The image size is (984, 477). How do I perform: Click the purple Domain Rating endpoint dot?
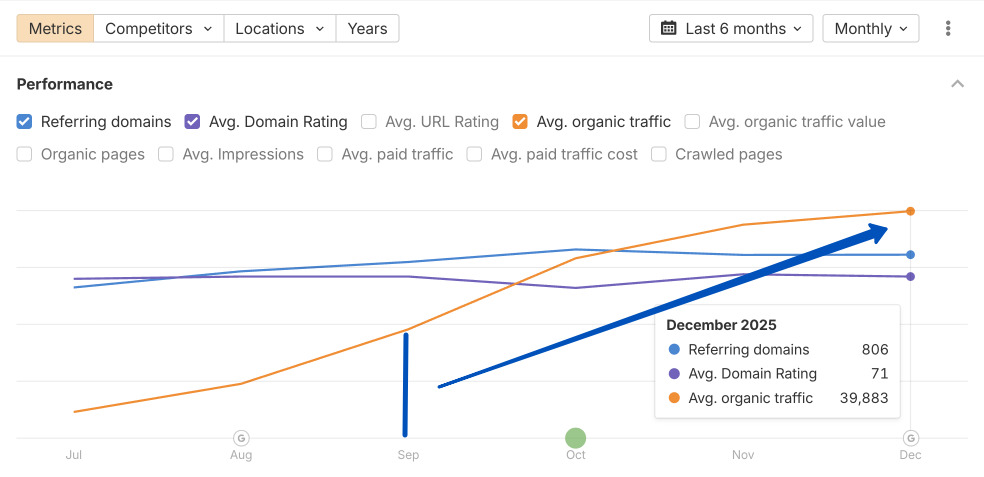pos(910,276)
